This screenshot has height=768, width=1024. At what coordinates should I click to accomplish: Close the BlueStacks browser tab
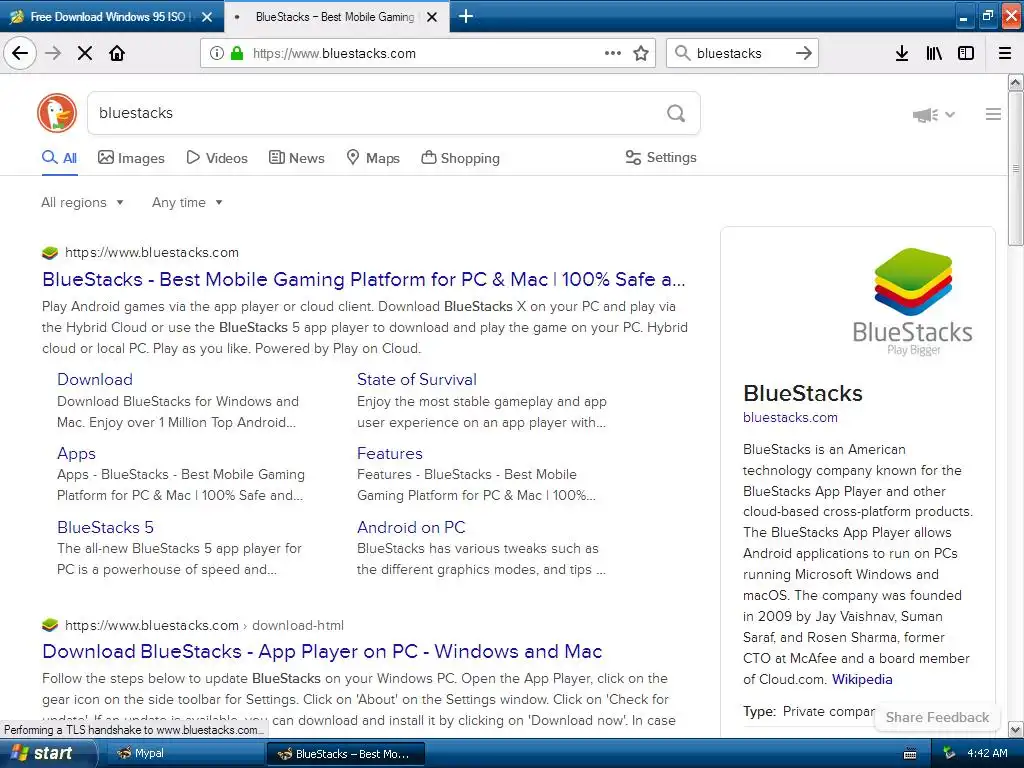pyautogui.click(x=432, y=17)
